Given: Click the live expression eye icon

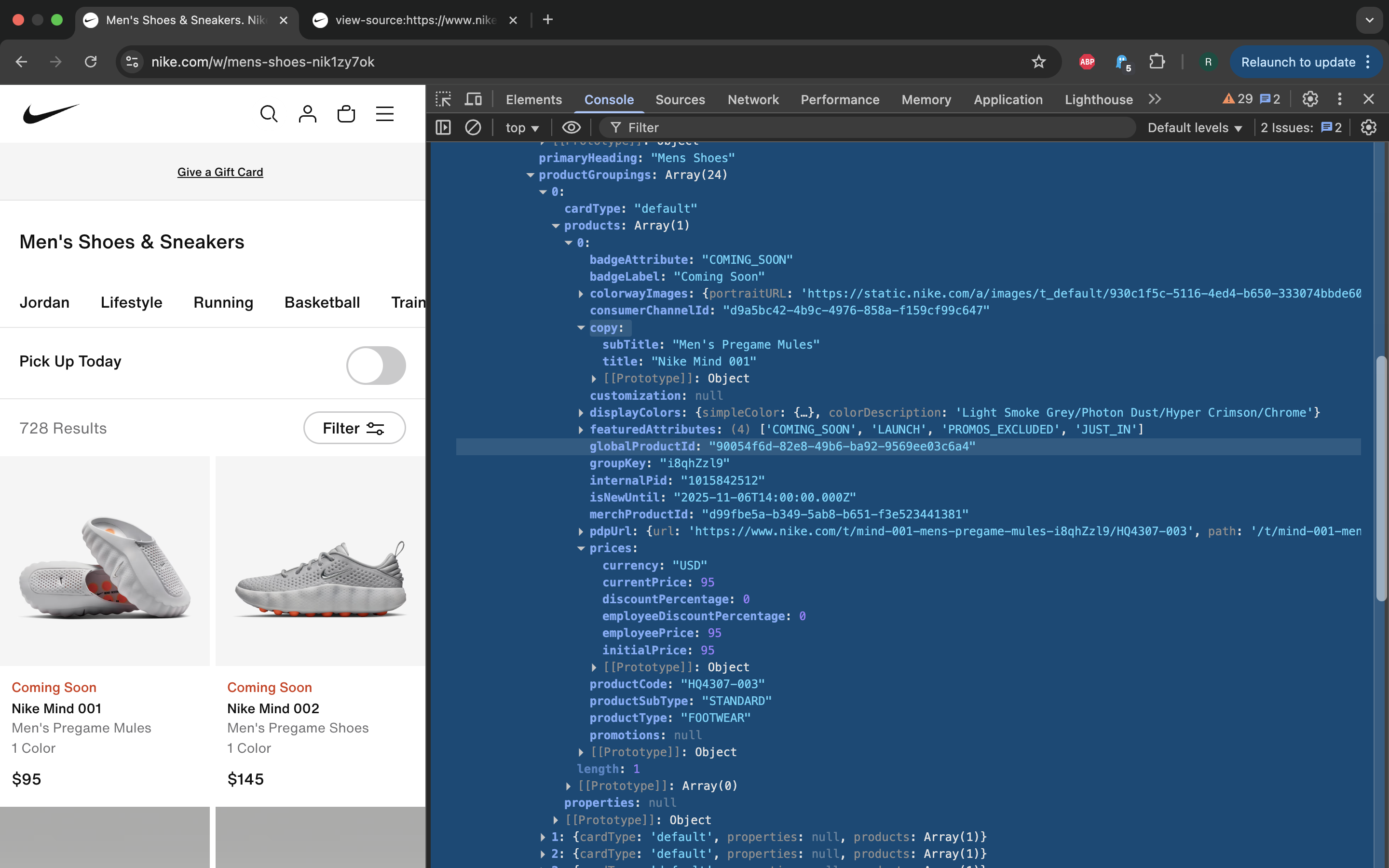Looking at the screenshot, I should [571, 127].
